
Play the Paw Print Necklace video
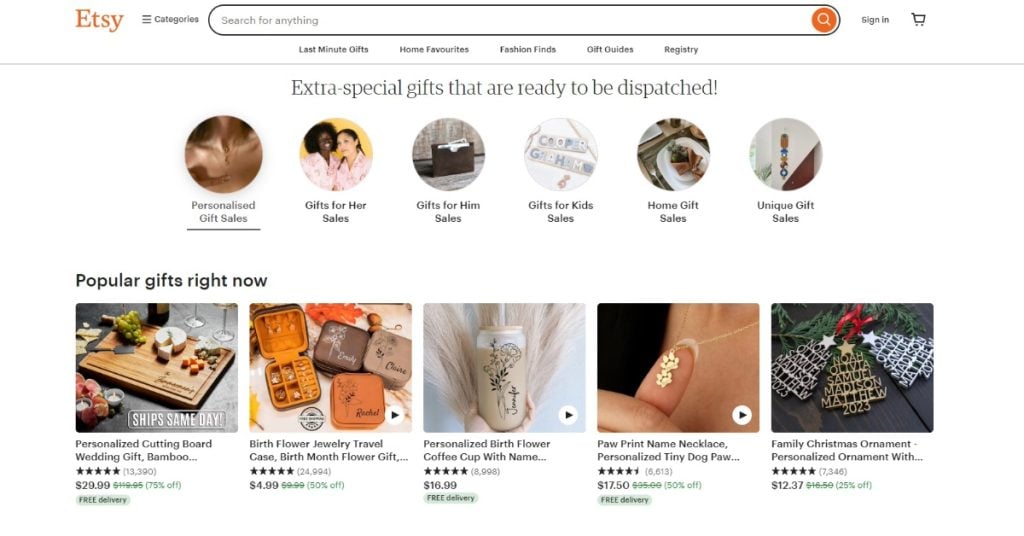[x=742, y=414]
